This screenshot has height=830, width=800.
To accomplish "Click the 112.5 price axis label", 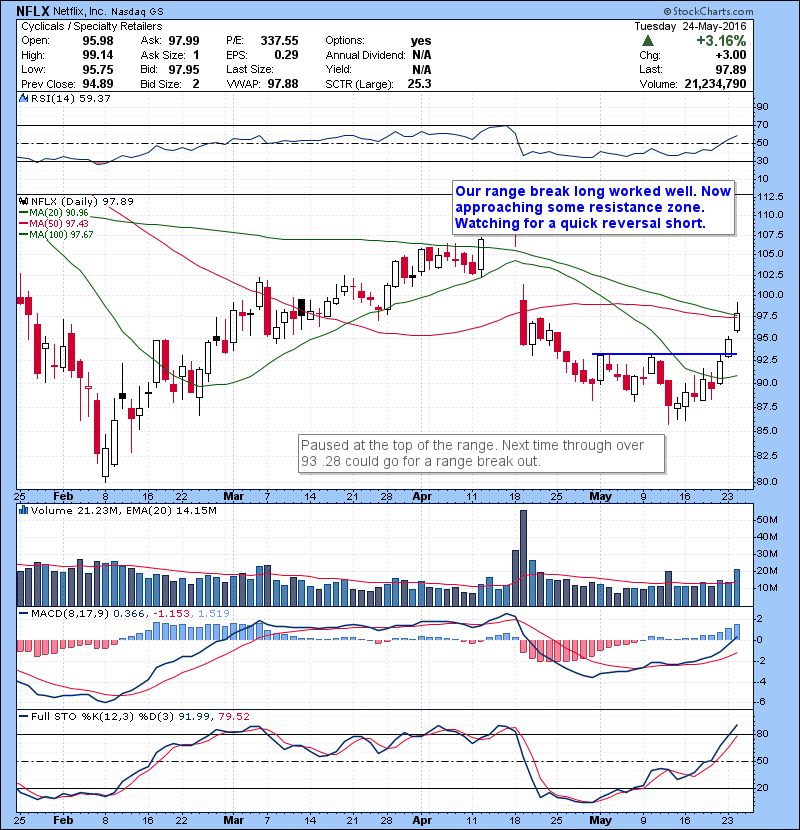I will tap(769, 196).
